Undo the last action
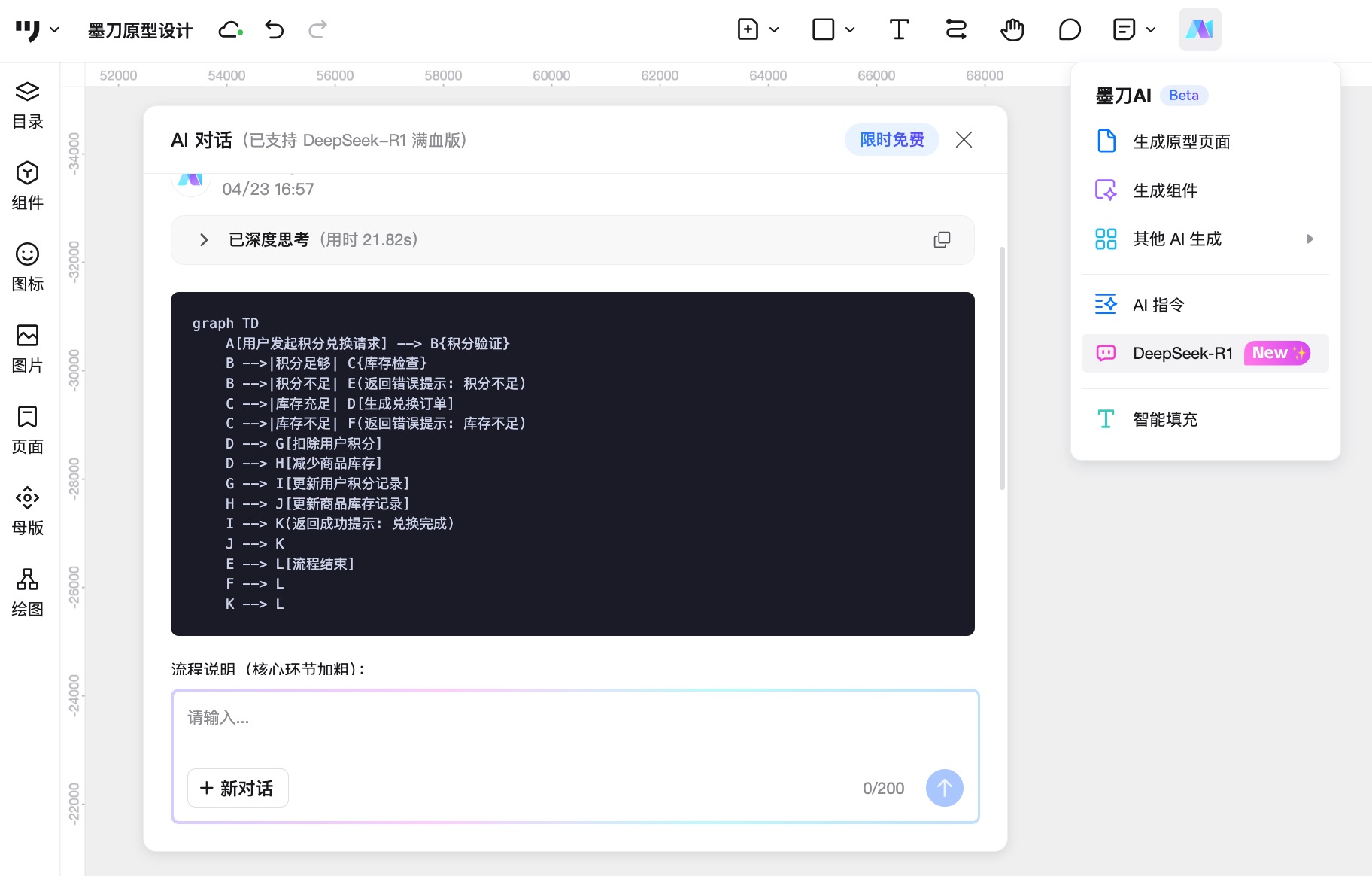 coord(275,30)
